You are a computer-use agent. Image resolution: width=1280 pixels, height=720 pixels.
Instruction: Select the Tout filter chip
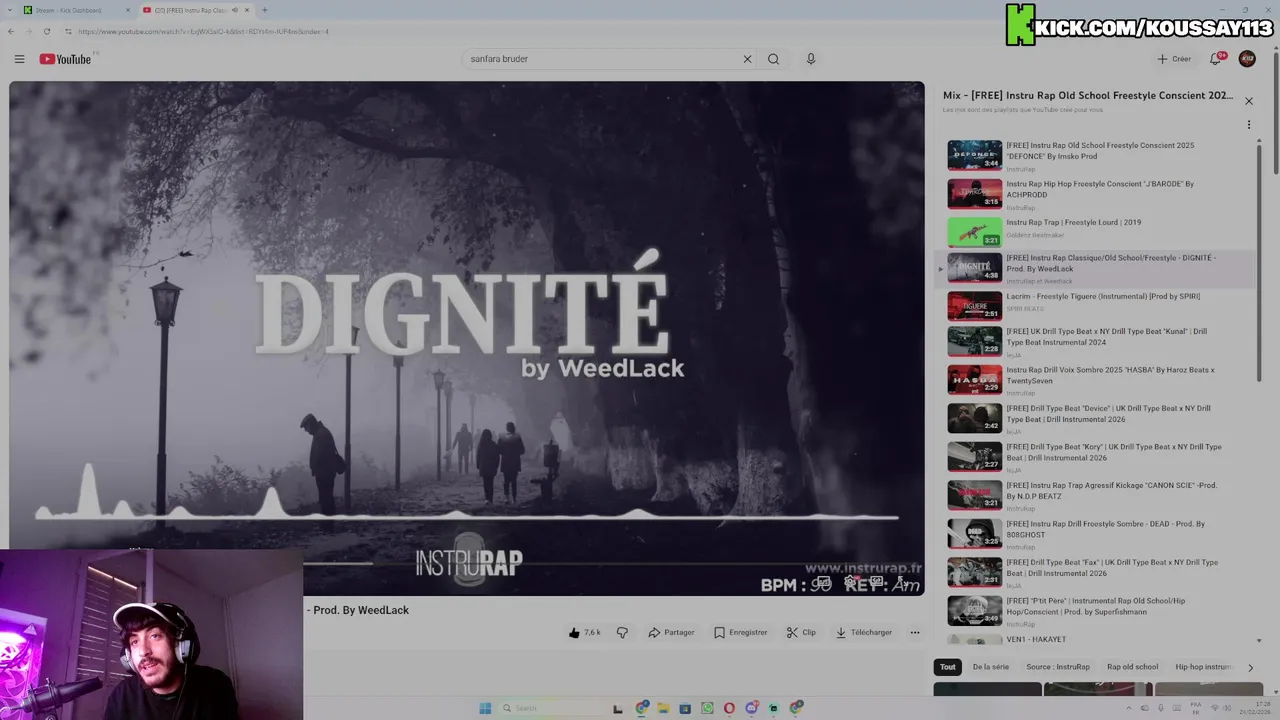tap(947, 667)
